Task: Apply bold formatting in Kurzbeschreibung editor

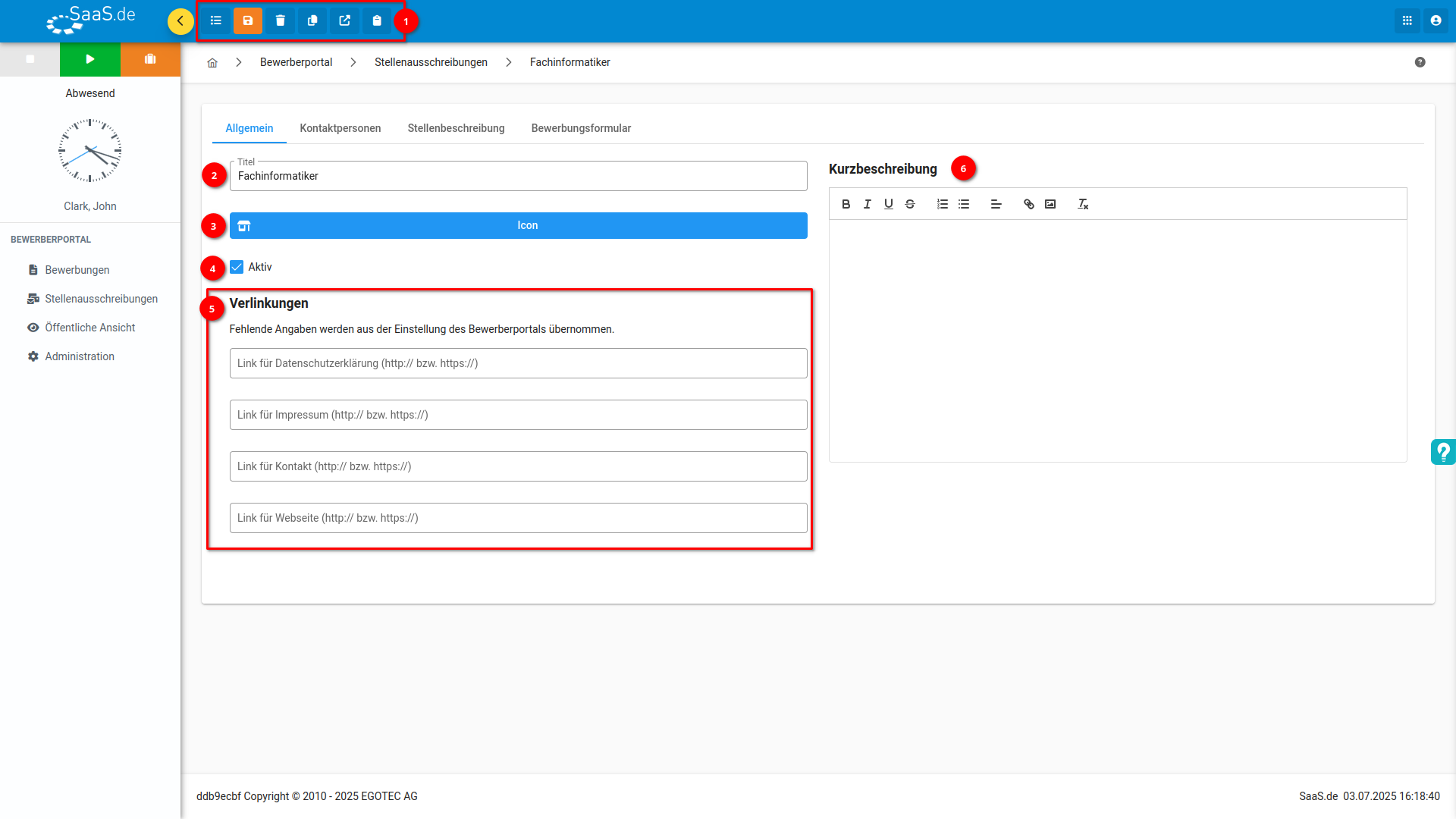Action: 846,204
